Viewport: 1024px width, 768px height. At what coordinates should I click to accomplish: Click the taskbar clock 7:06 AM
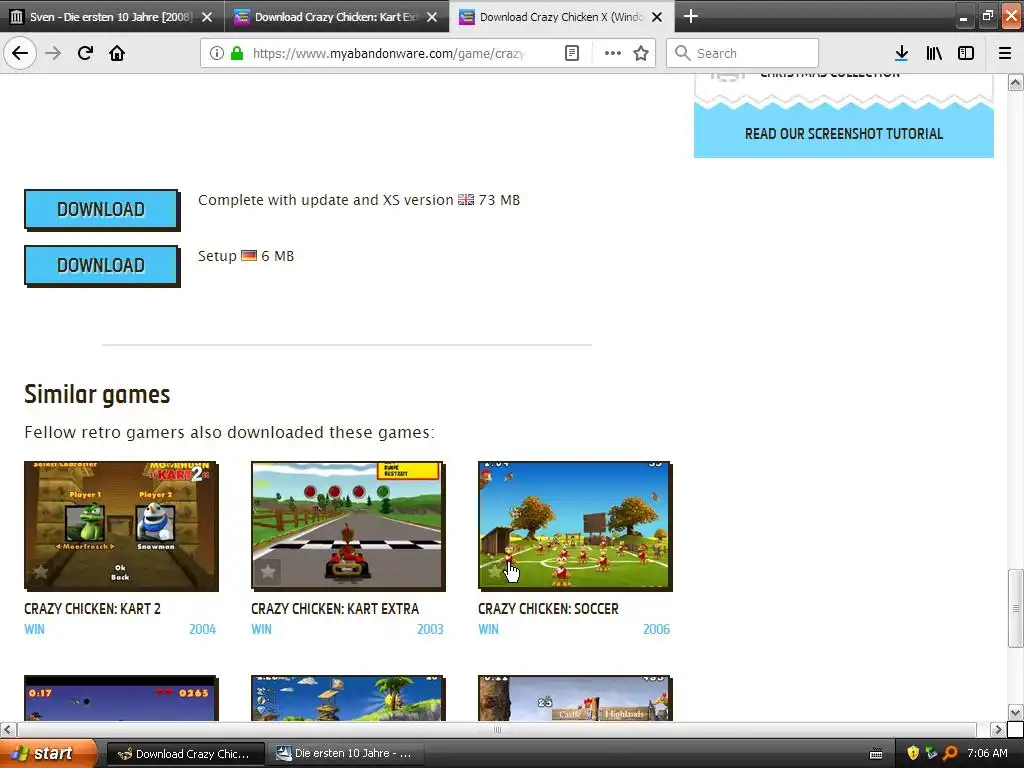(987, 753)
